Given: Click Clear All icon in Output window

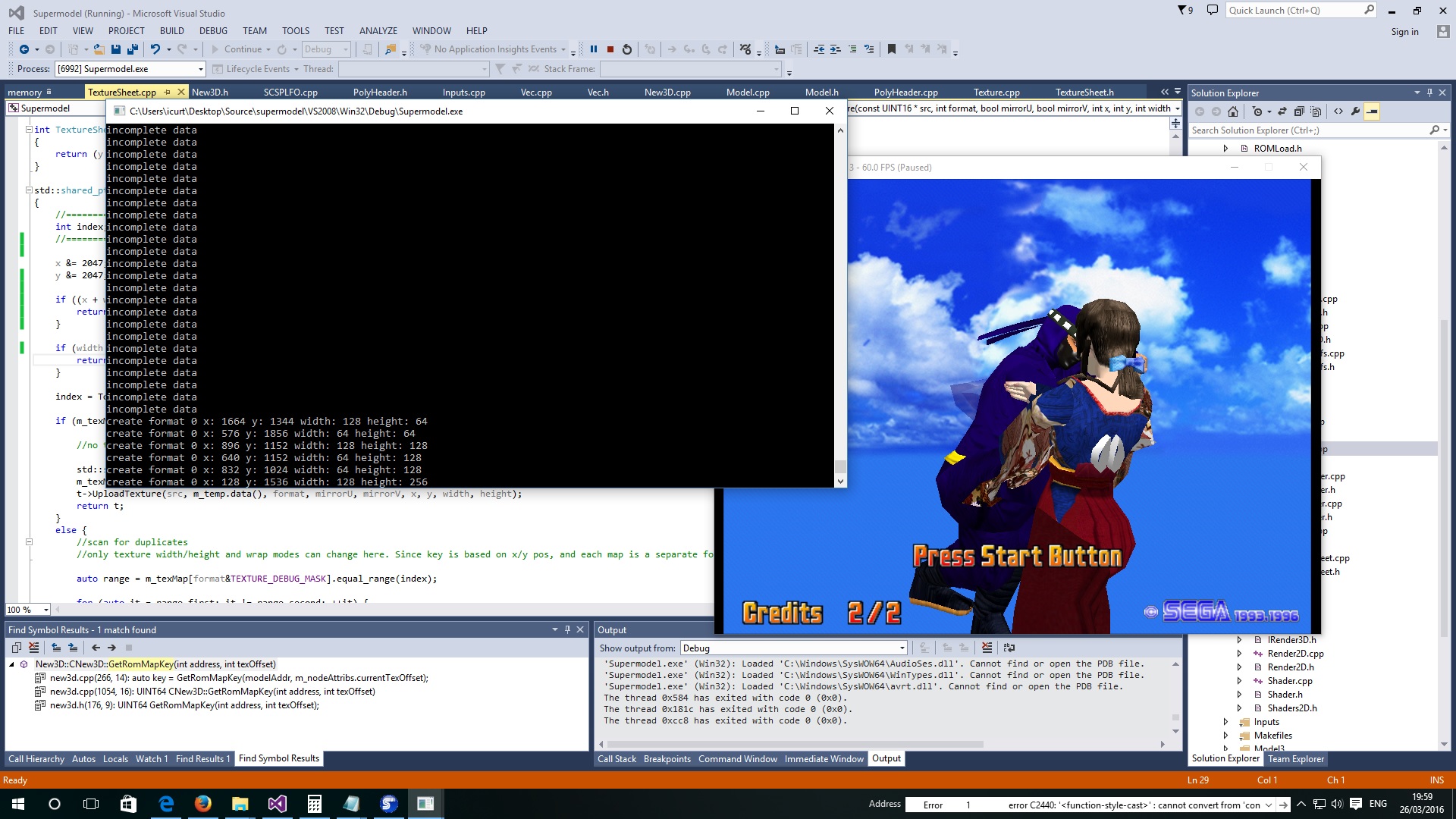Looking at the screenshot, I should (987, 648).
